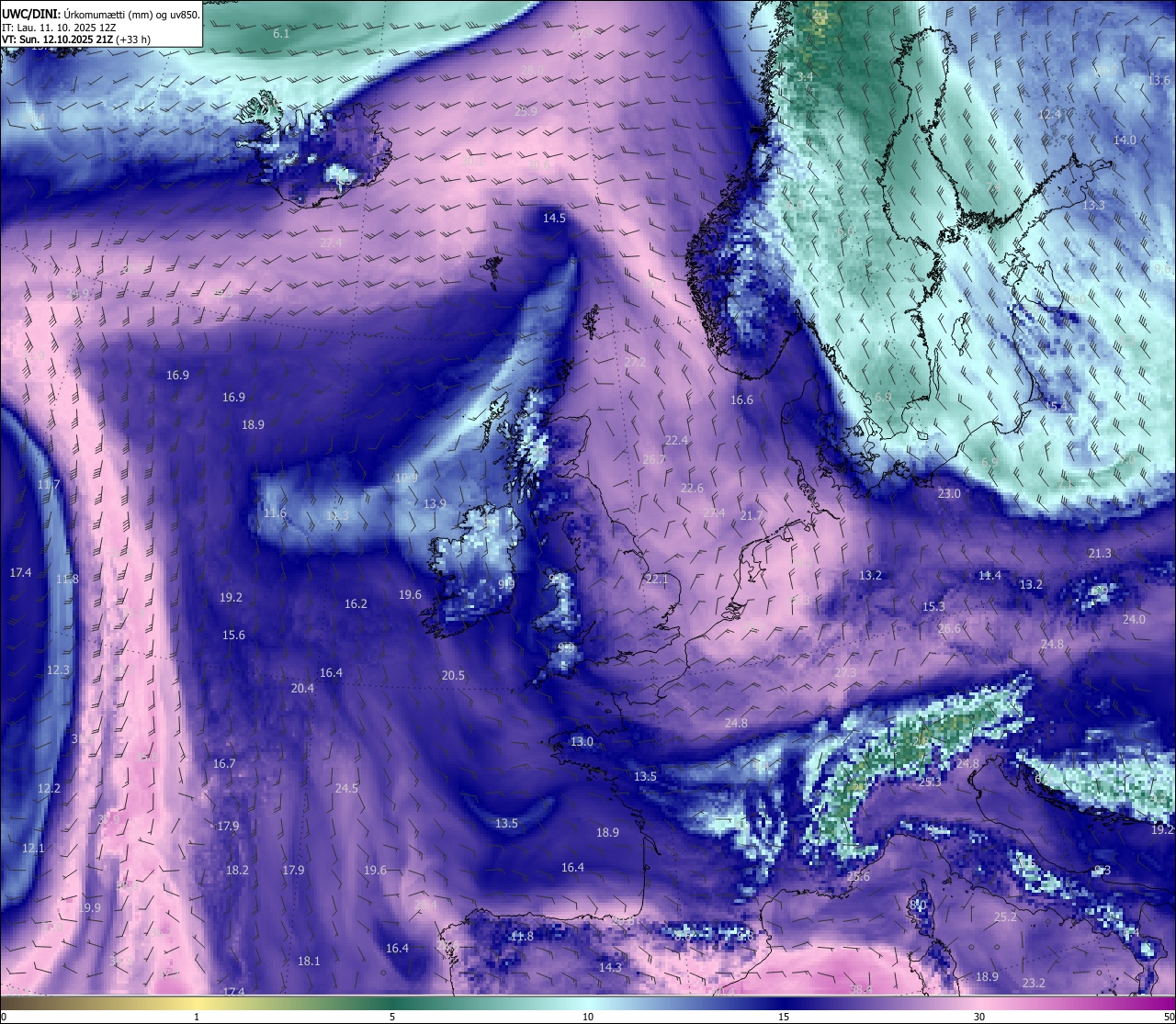Click the map value '13.6'
Screen dimensions: 1176x1024
(1159, 80)
